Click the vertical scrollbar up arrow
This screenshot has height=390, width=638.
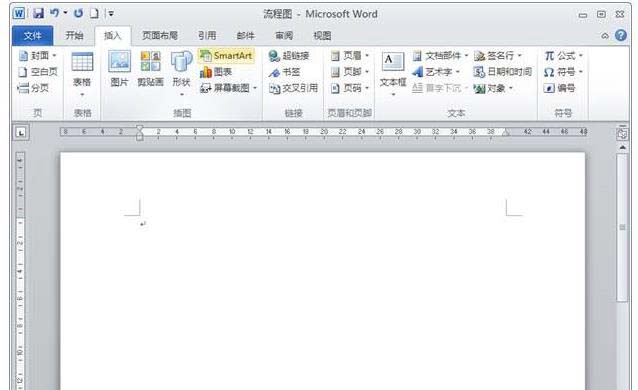pos(622,147)
